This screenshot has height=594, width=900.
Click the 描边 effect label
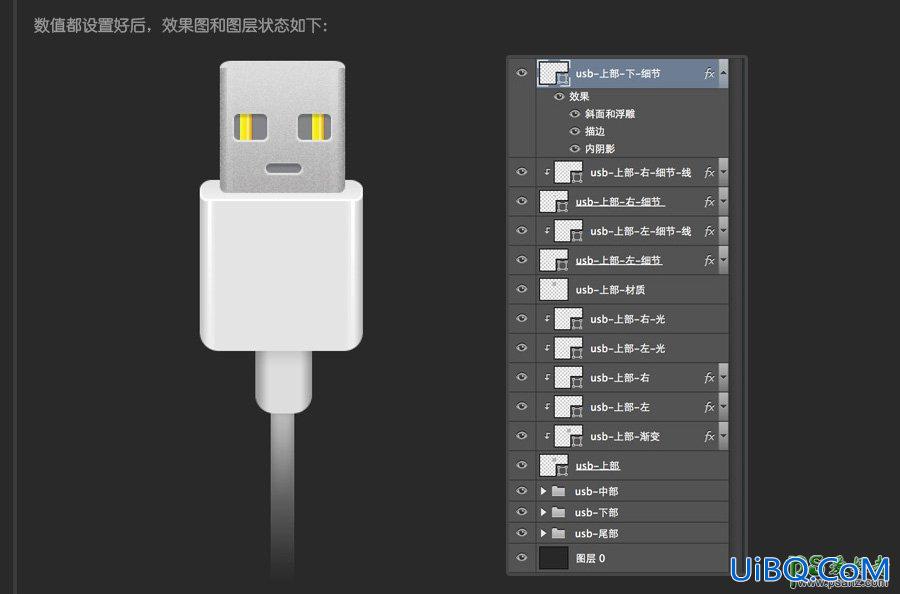click(595, 131)
